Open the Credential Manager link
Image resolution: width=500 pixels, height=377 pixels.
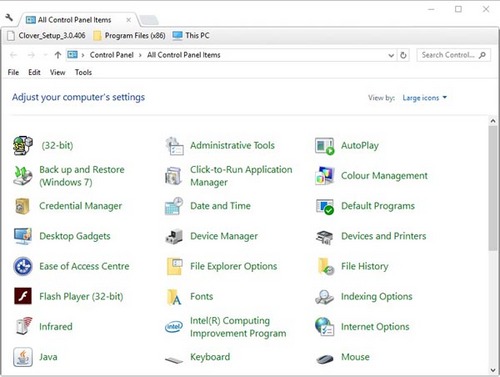pyautogui.click(x=81, y=206)
